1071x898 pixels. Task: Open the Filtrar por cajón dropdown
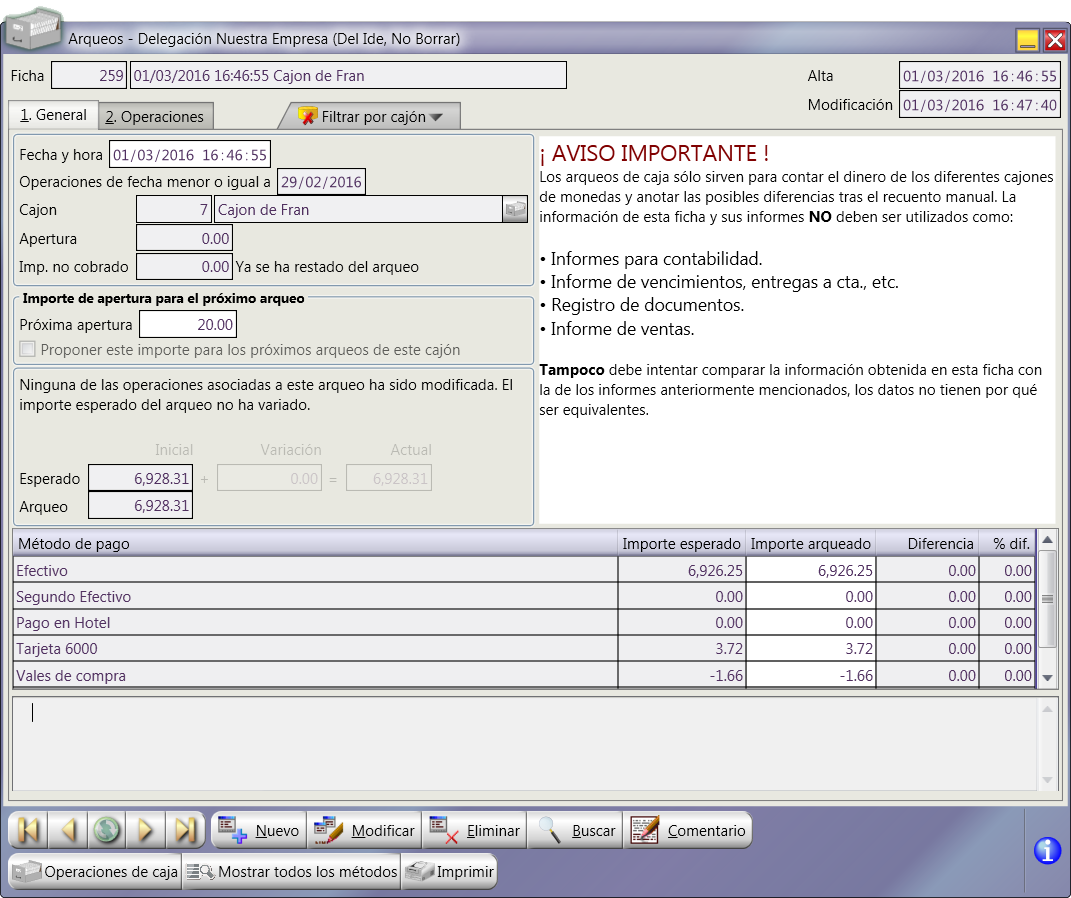click(372, 117)
